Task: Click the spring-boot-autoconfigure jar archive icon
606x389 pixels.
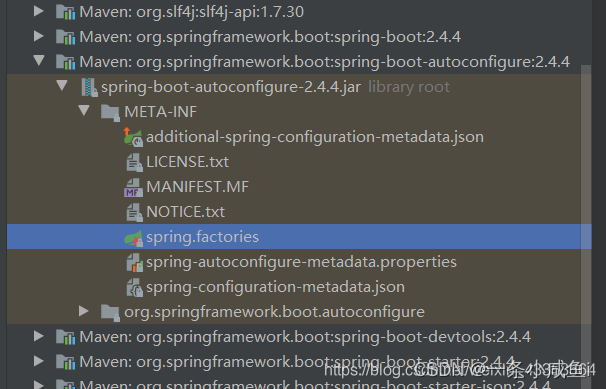Action: (x=89, y=87)
